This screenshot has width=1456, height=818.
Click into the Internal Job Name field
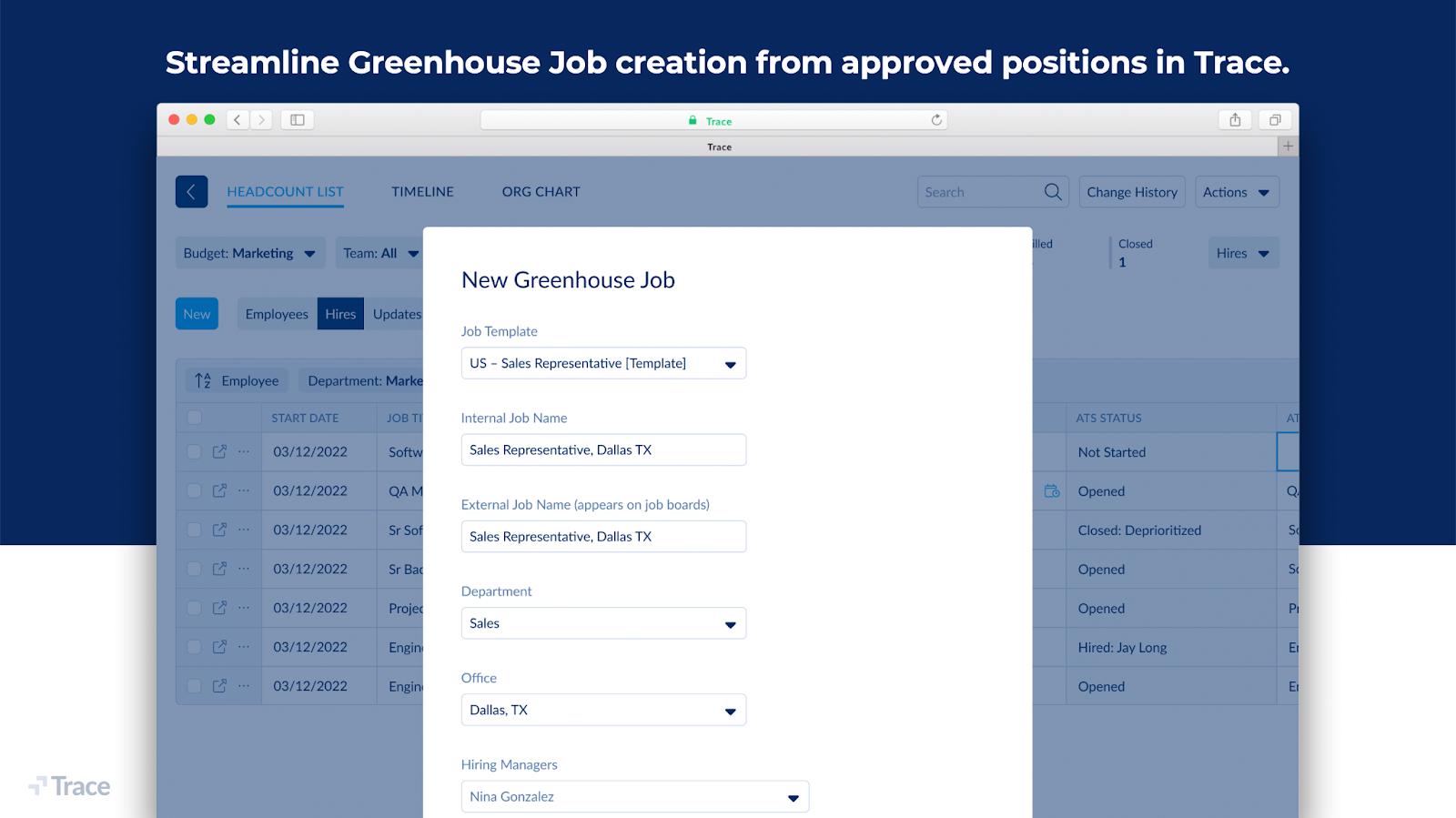point(603,449)
